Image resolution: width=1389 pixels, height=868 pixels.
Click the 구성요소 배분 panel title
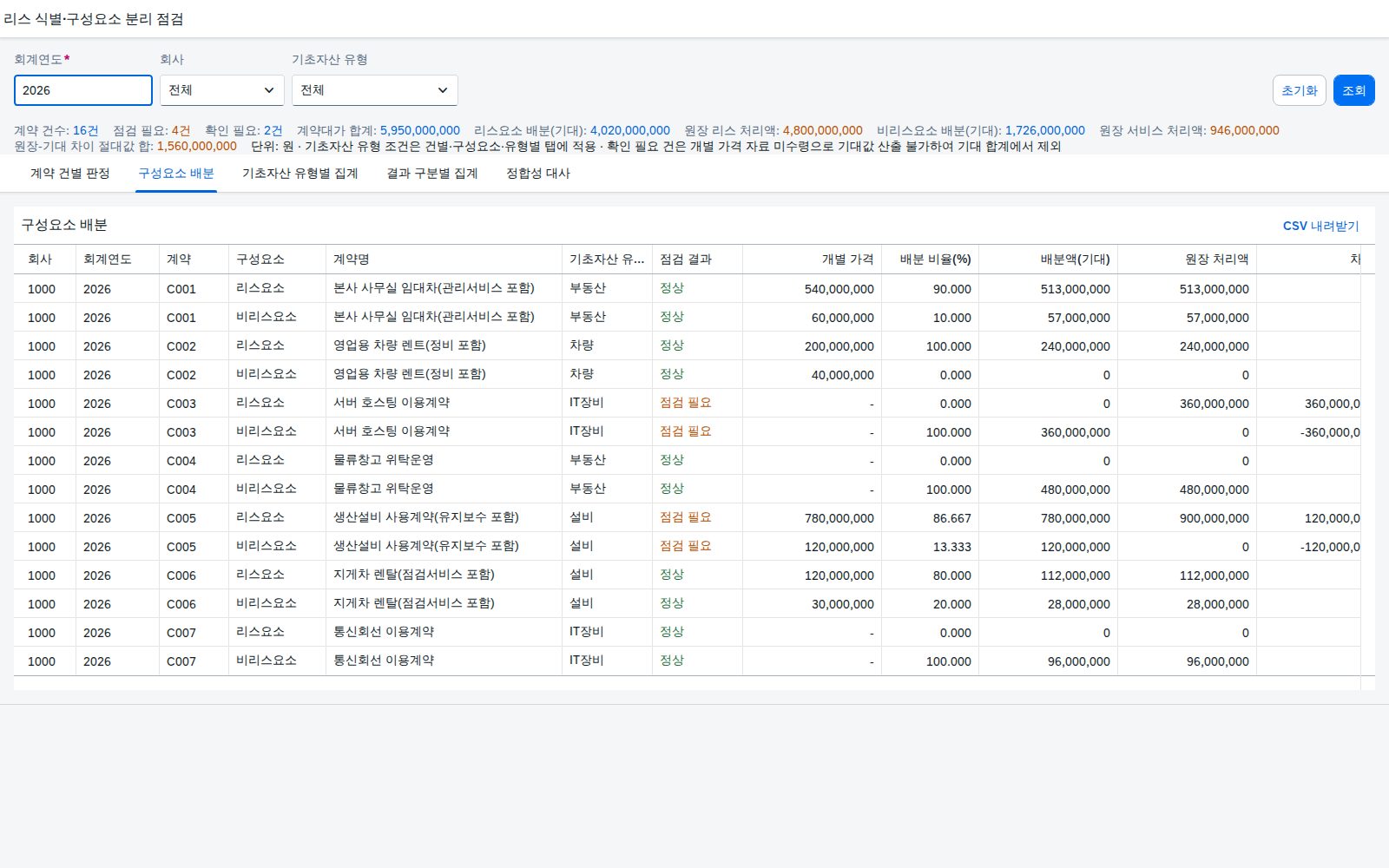64,225
